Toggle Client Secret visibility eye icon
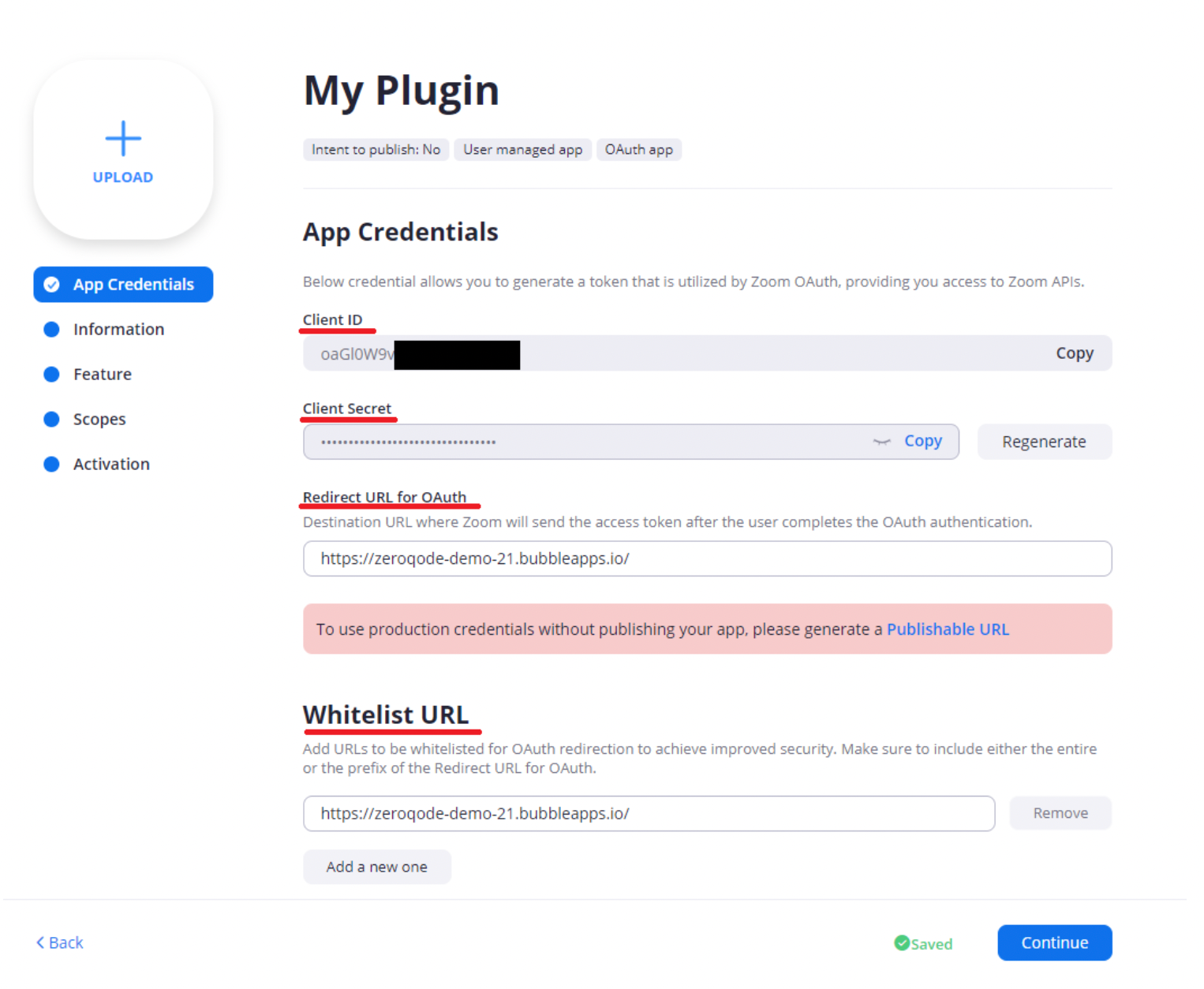1204x989 pixels. [x=881, y=442]
